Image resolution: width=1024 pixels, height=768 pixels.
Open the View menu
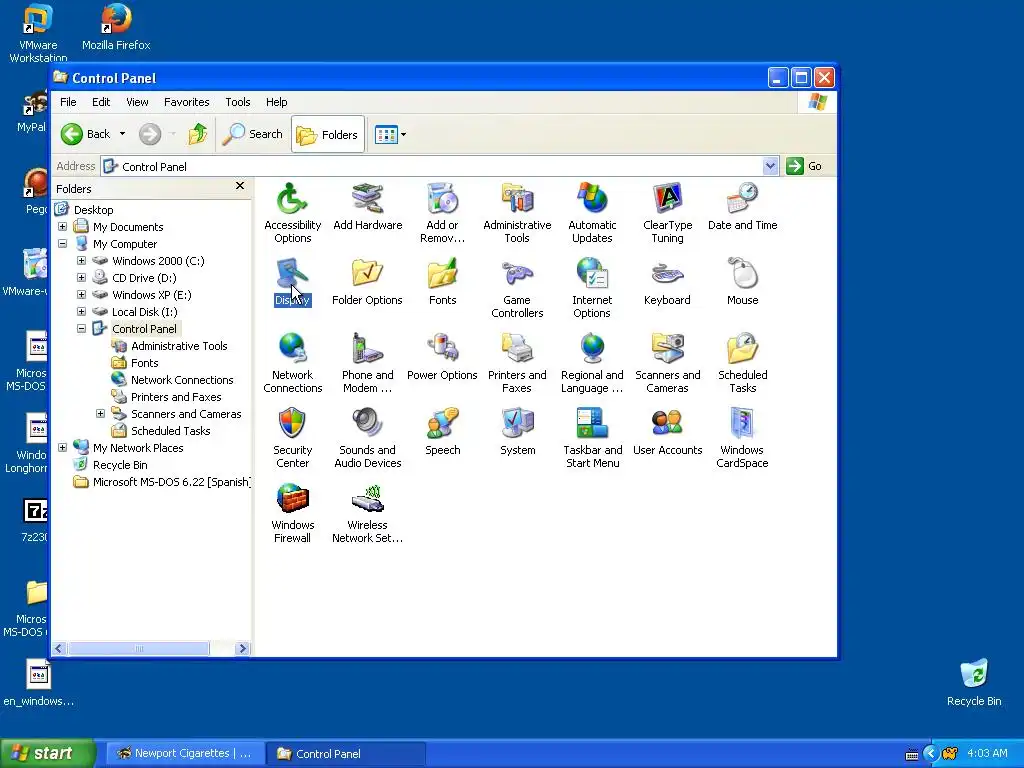(137, 102)
